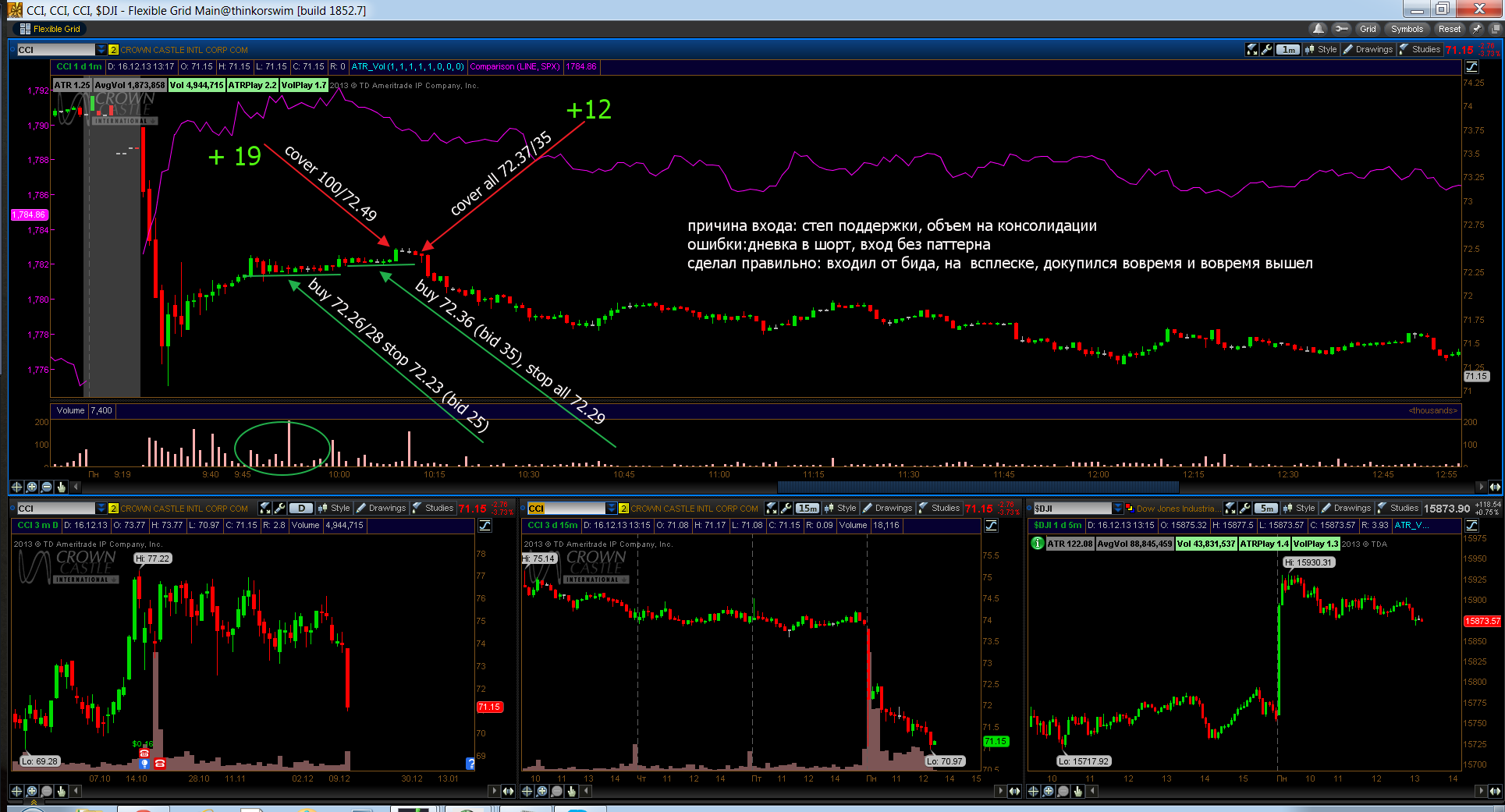
Task: Change the 1m timeframe on top chart
Action: click(x=1288, y=49)
